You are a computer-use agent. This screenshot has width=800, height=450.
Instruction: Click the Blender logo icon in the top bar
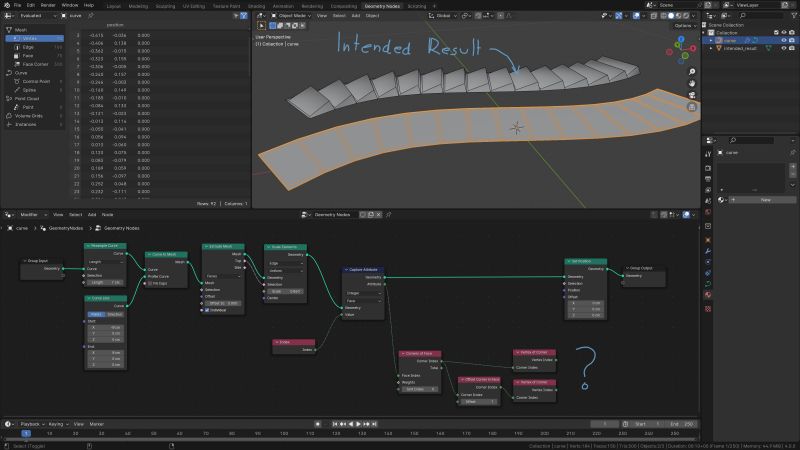(7, 5)
